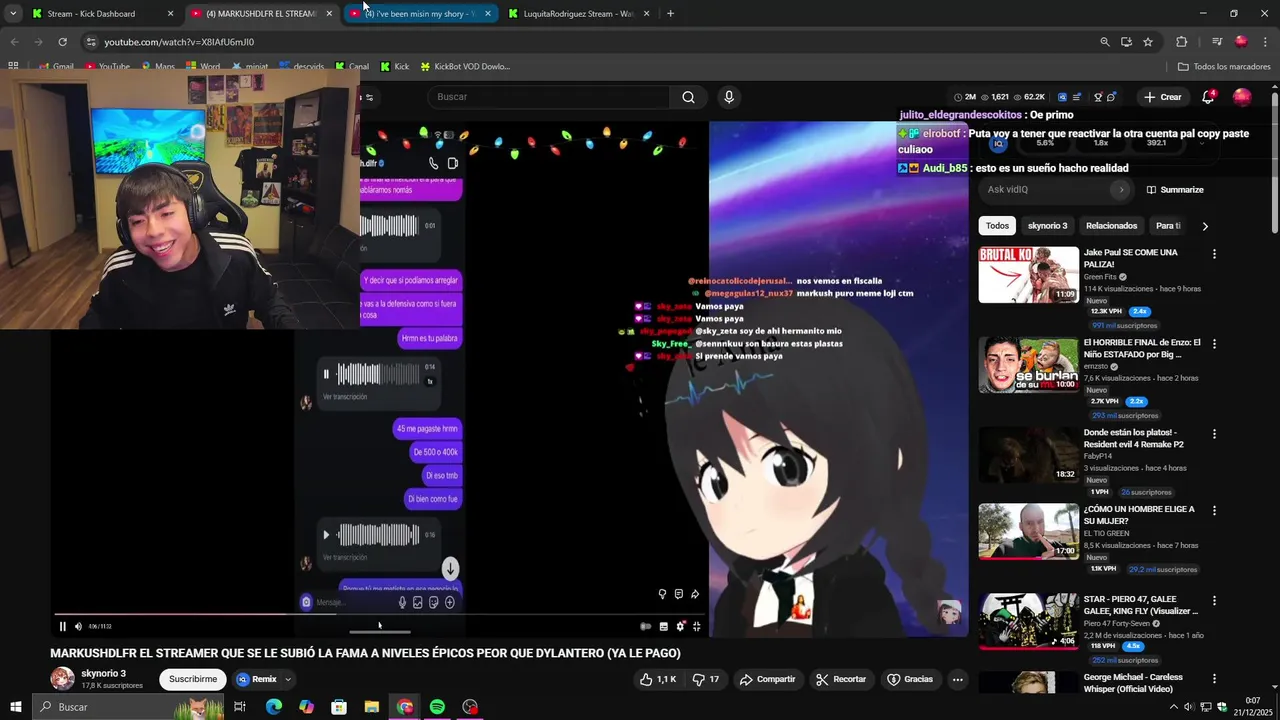Submit the Ask vidIQ arrow
Image resolution: width=1280 pixels, height=720 pixels.
[1121, 190]
